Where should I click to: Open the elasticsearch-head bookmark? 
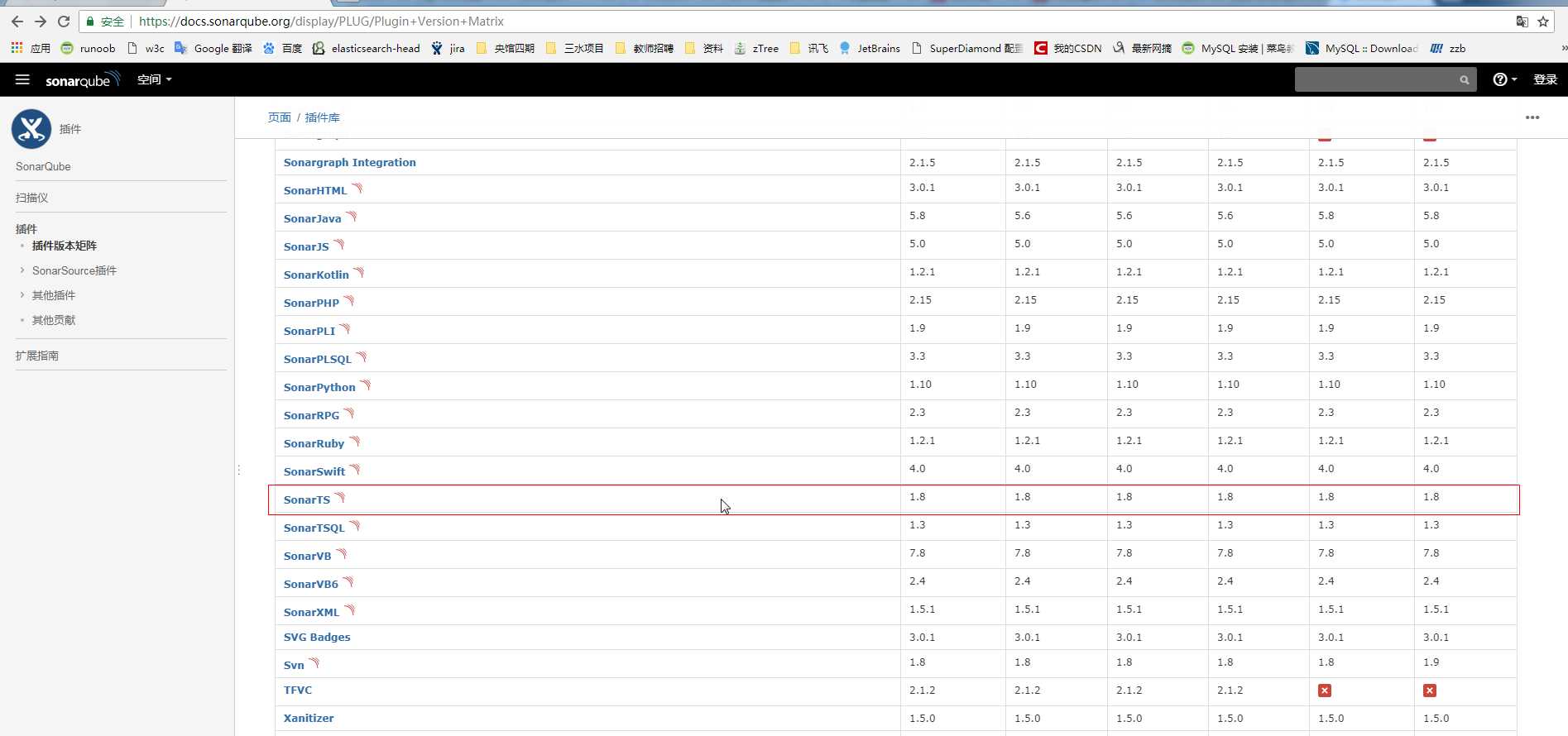(366, 48)
